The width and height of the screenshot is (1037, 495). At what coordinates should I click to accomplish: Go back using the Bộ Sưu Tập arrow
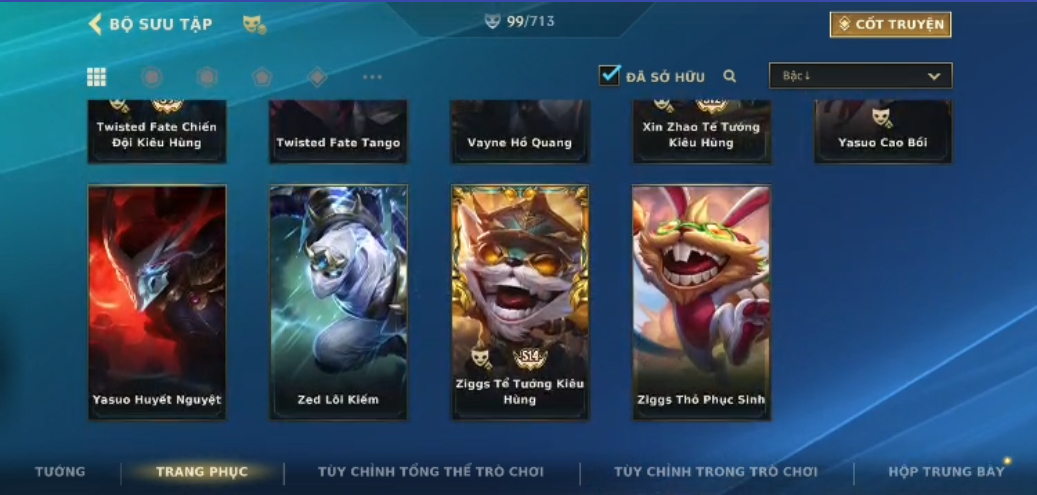[x=95, y=24]
